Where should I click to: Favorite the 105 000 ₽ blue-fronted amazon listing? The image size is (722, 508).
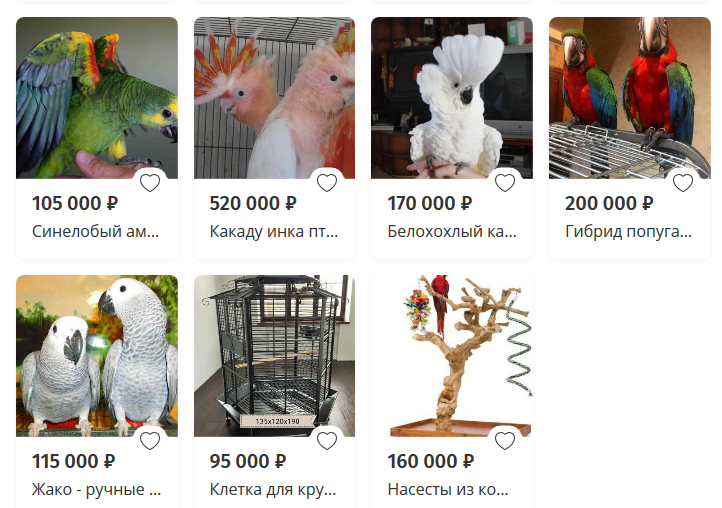150,183
